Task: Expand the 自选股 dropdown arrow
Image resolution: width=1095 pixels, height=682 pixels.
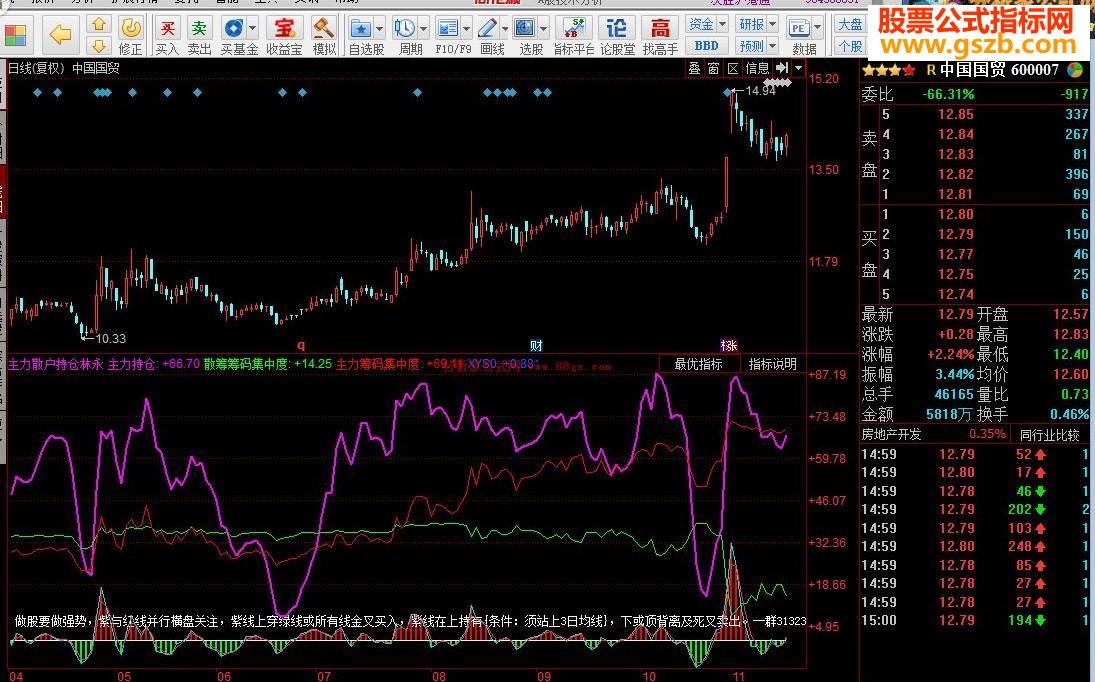Action: 379,29
